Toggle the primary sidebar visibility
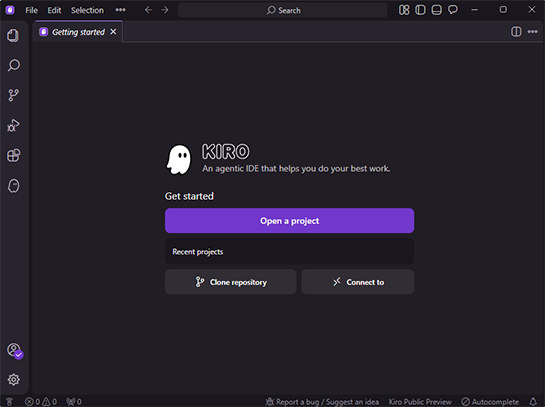The image size is (545, 407). (x=420, y=10)
